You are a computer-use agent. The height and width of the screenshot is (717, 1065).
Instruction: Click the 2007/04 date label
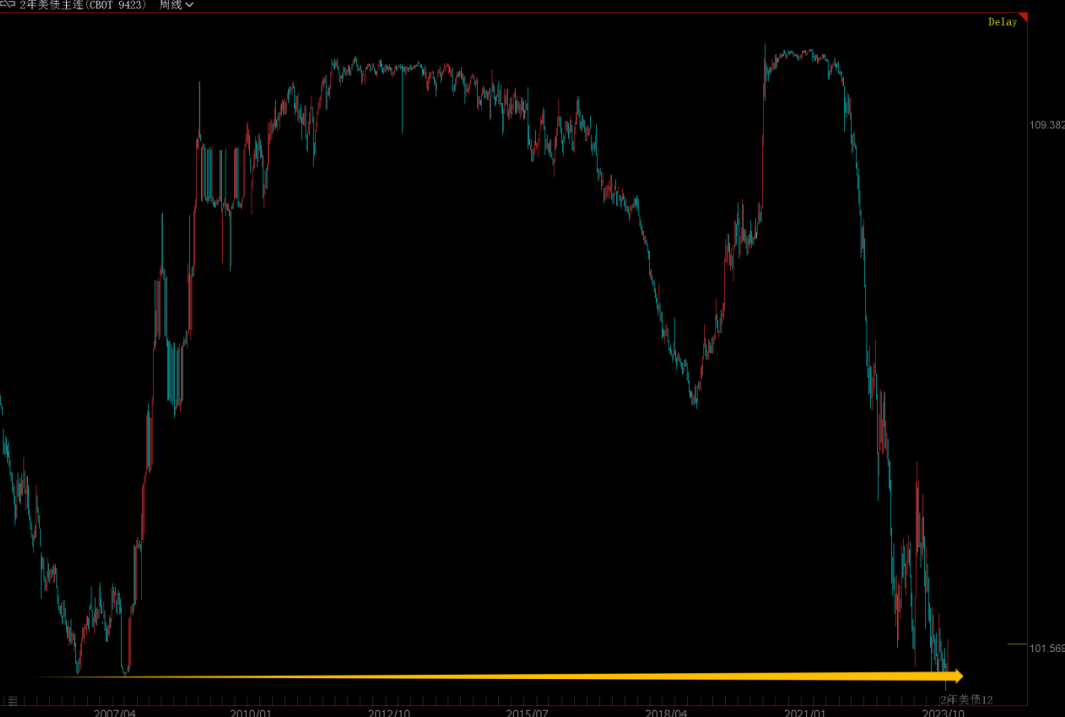tap(115, 713)
